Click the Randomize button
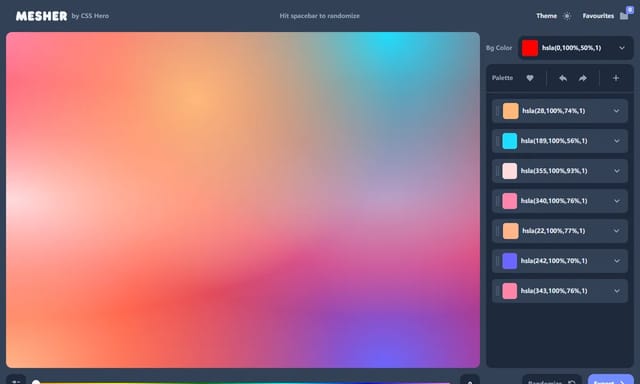This screenshot has height=384, width=640. tap(551, 380)
